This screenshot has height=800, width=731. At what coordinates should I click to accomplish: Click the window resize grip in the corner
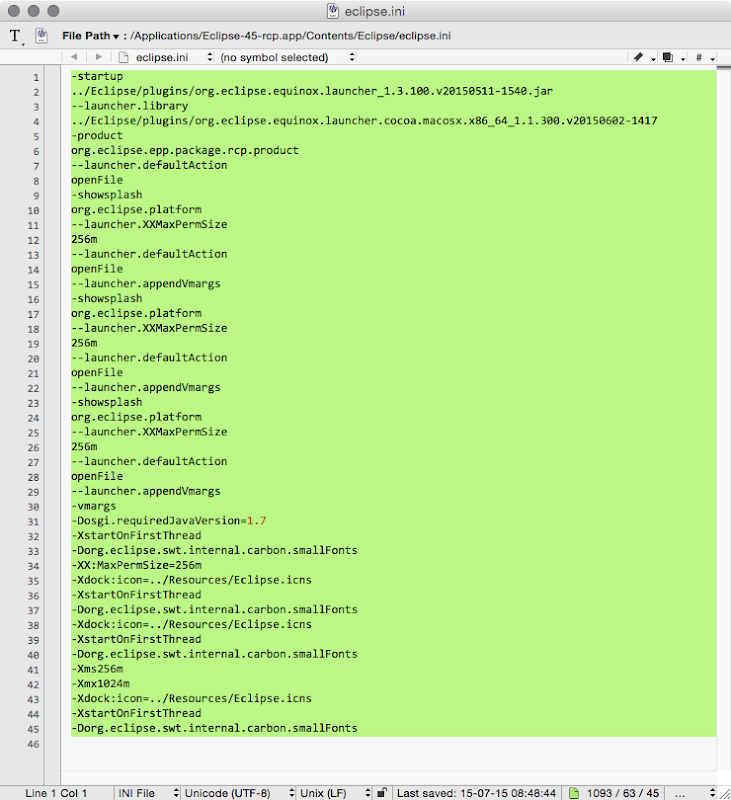coord(724,793)
